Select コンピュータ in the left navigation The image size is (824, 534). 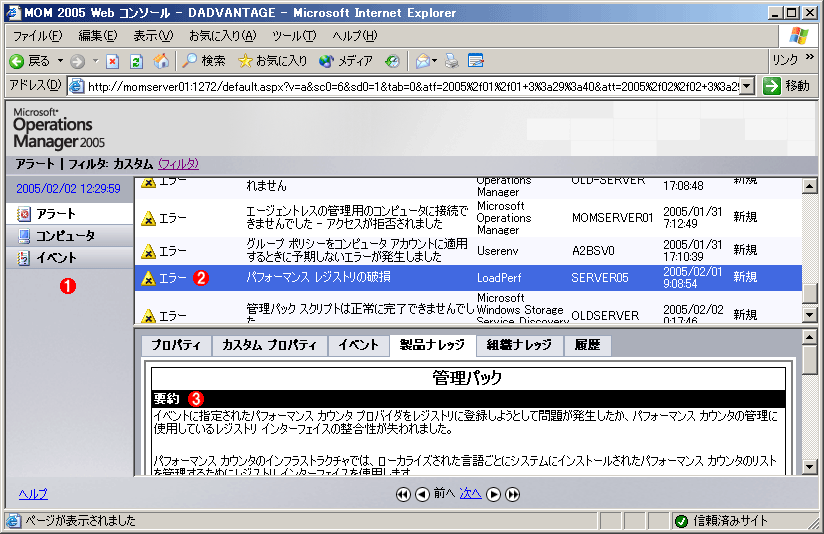(x=69, y=236)
